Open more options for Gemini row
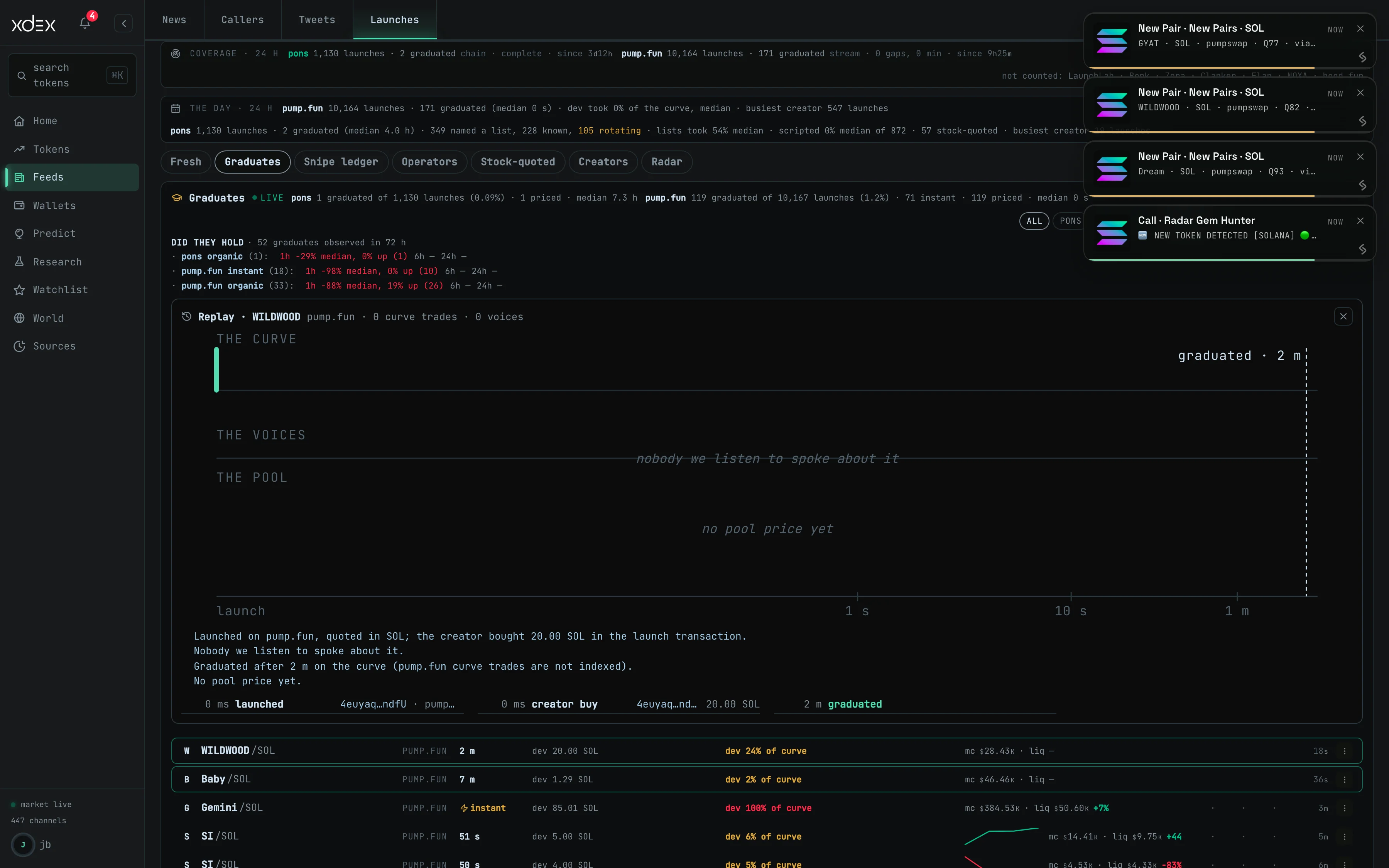 point(1344,808)
